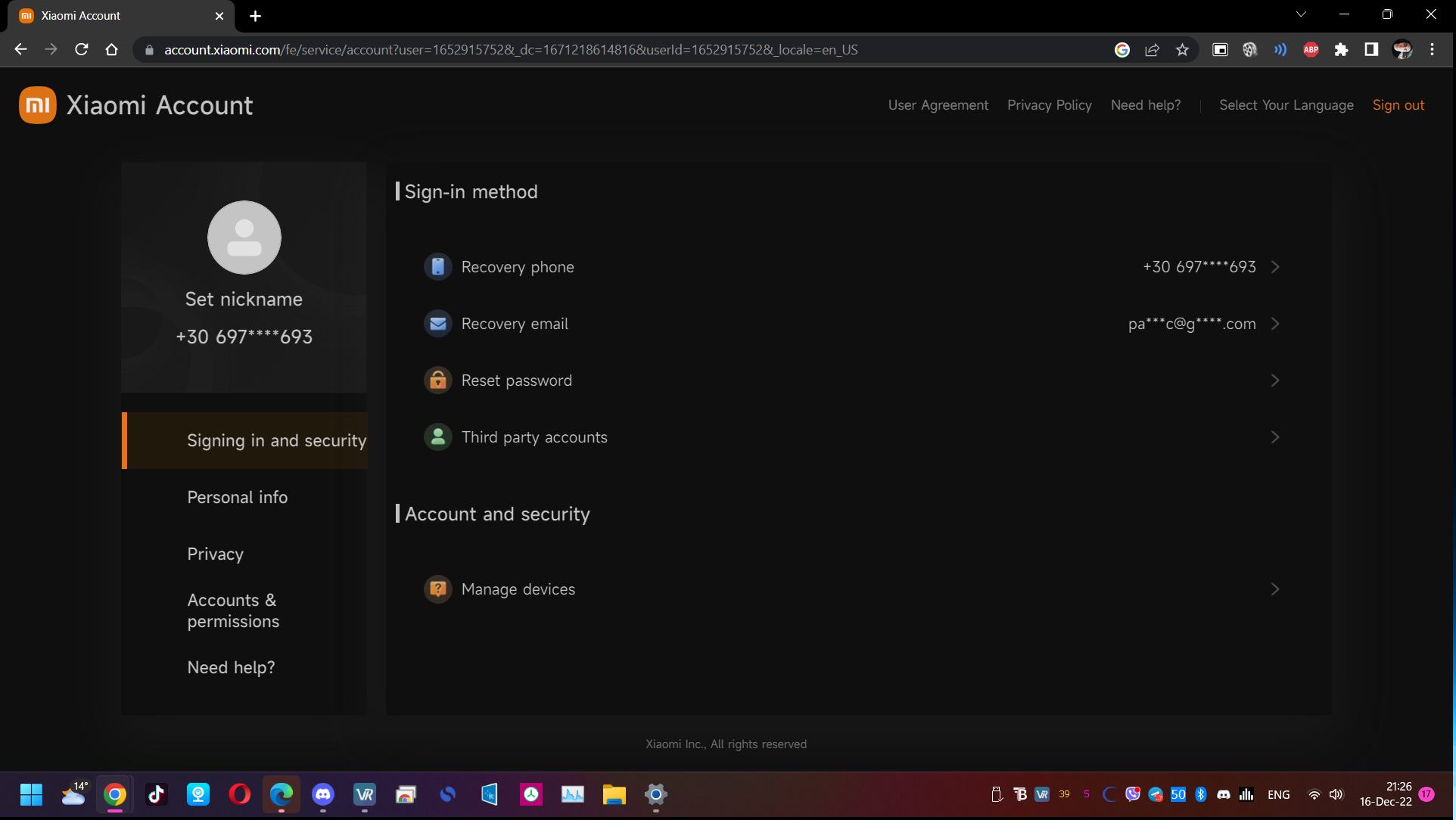This screenshot has width=1456, height=820.
Task: Open the Chrome extensions puzzle icon
Action: pos(1341,50)
